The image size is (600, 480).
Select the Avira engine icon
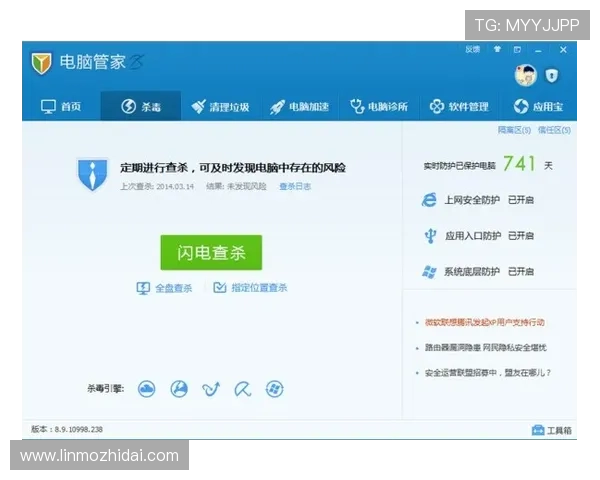pos(243,389)
